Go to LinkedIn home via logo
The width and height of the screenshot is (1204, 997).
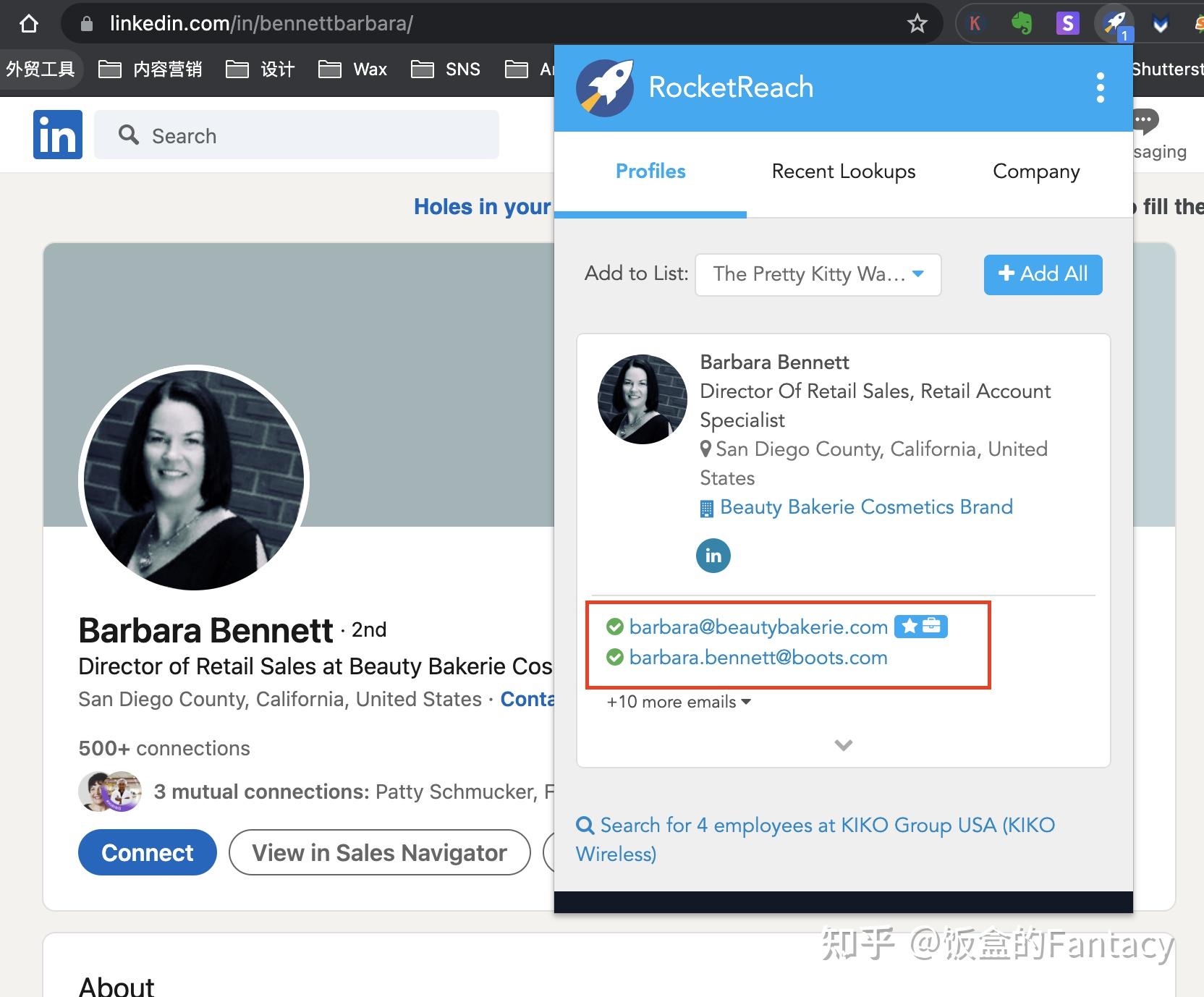[58, 135]
